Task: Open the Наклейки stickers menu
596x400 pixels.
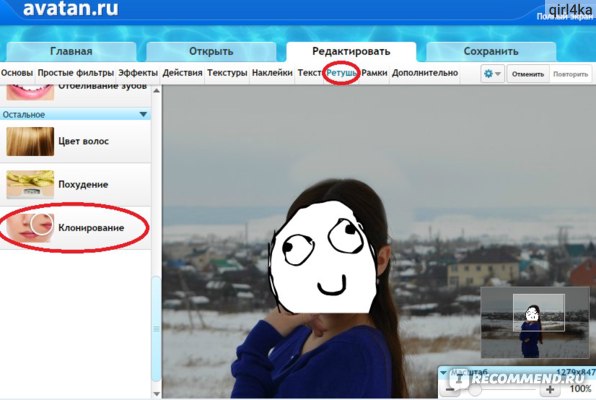Action: click(272, 73)
